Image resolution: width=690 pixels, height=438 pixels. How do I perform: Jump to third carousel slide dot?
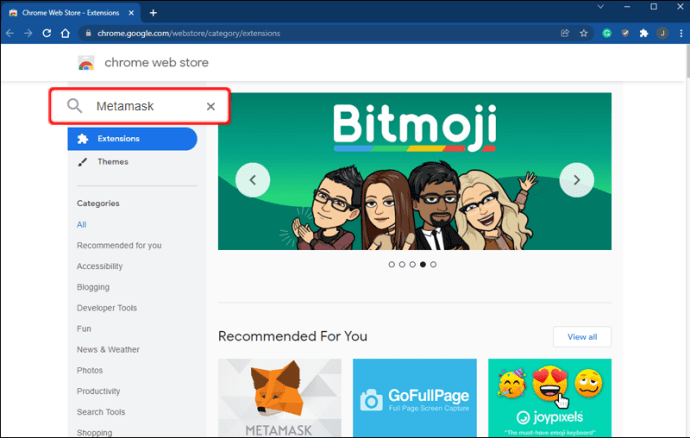412,265
